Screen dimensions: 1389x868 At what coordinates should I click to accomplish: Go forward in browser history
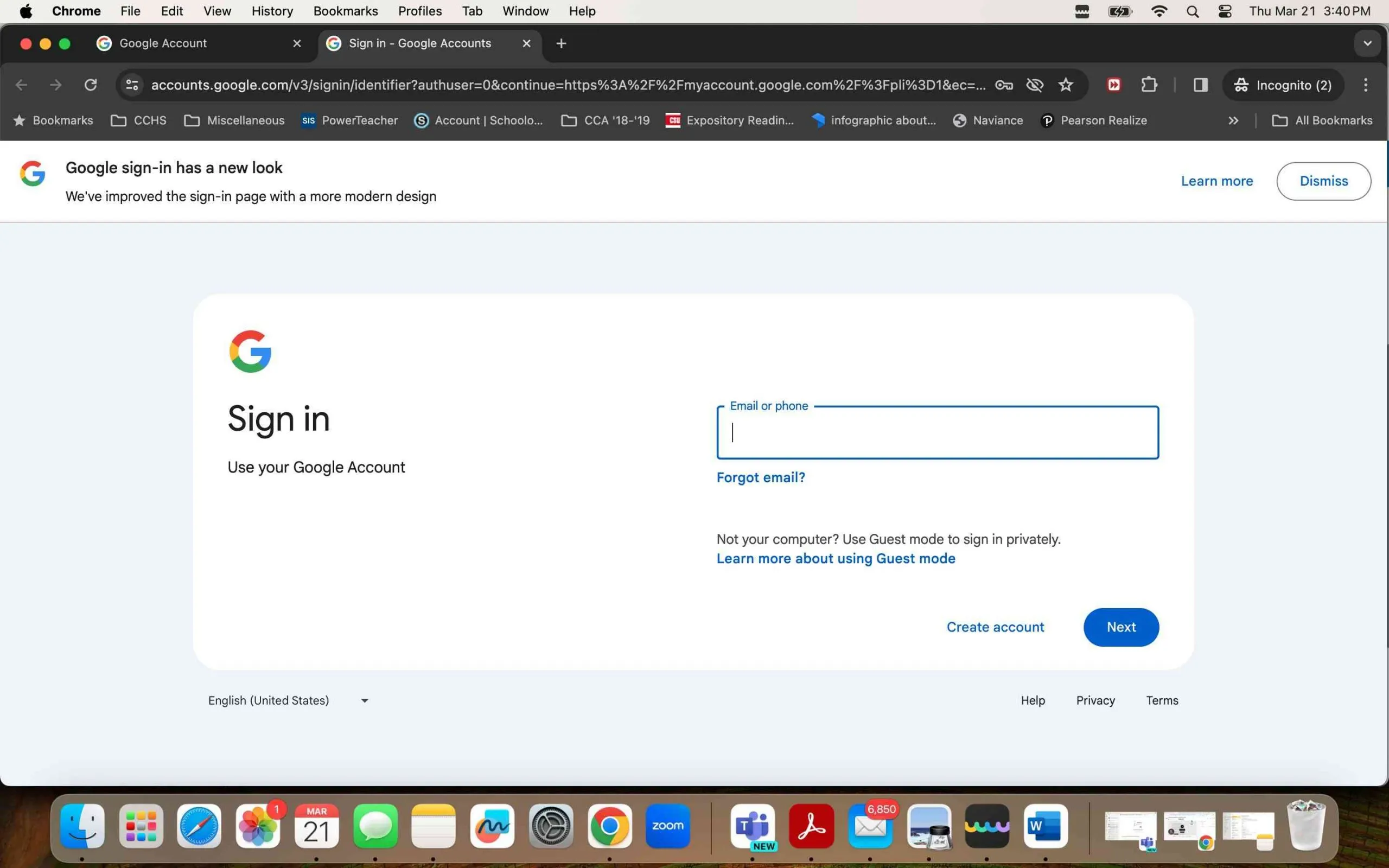click(x=55, y=85)
